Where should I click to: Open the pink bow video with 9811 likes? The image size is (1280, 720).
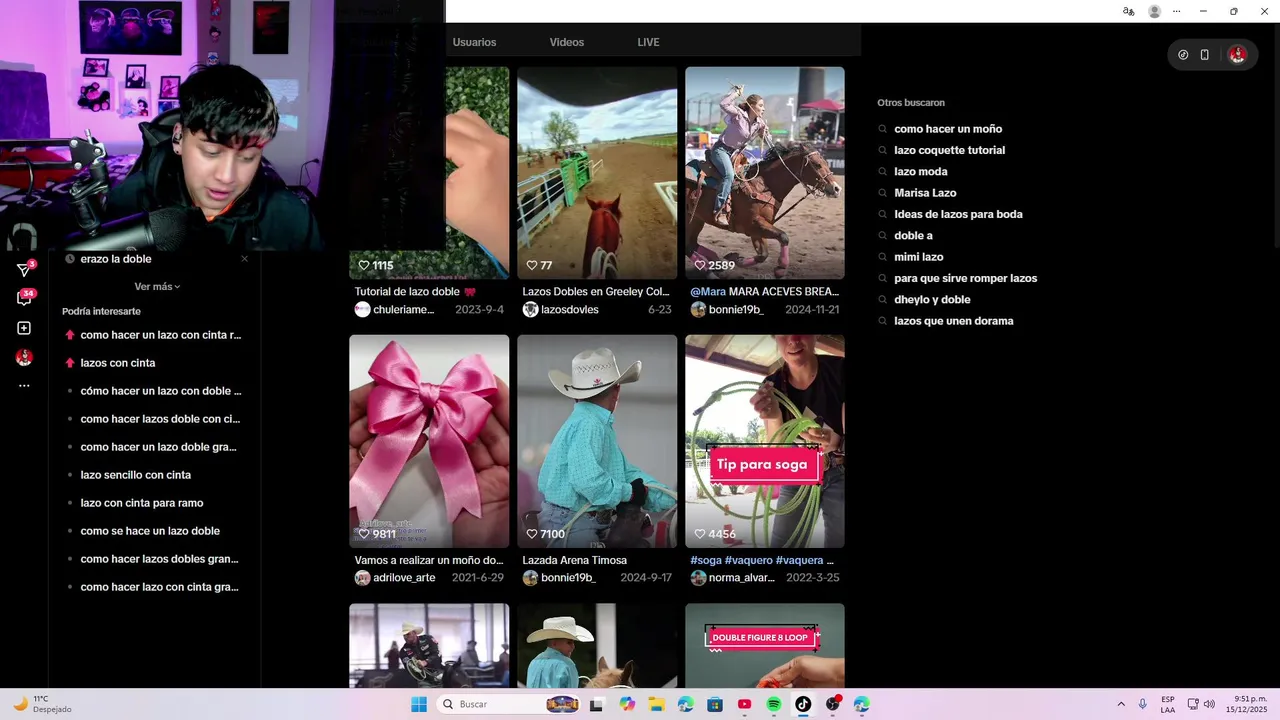pyautogui.click(x=429, y=441)
